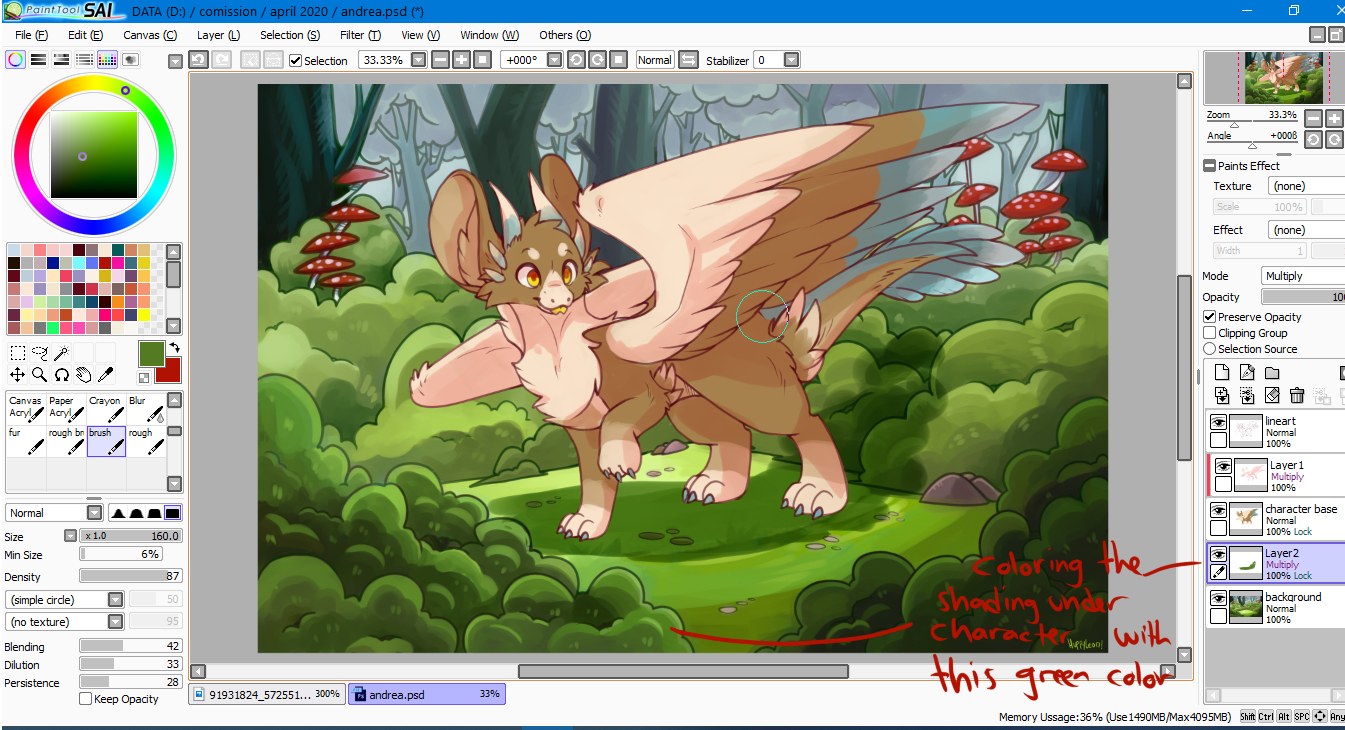Click the red background color swatch

pos(169,371)
